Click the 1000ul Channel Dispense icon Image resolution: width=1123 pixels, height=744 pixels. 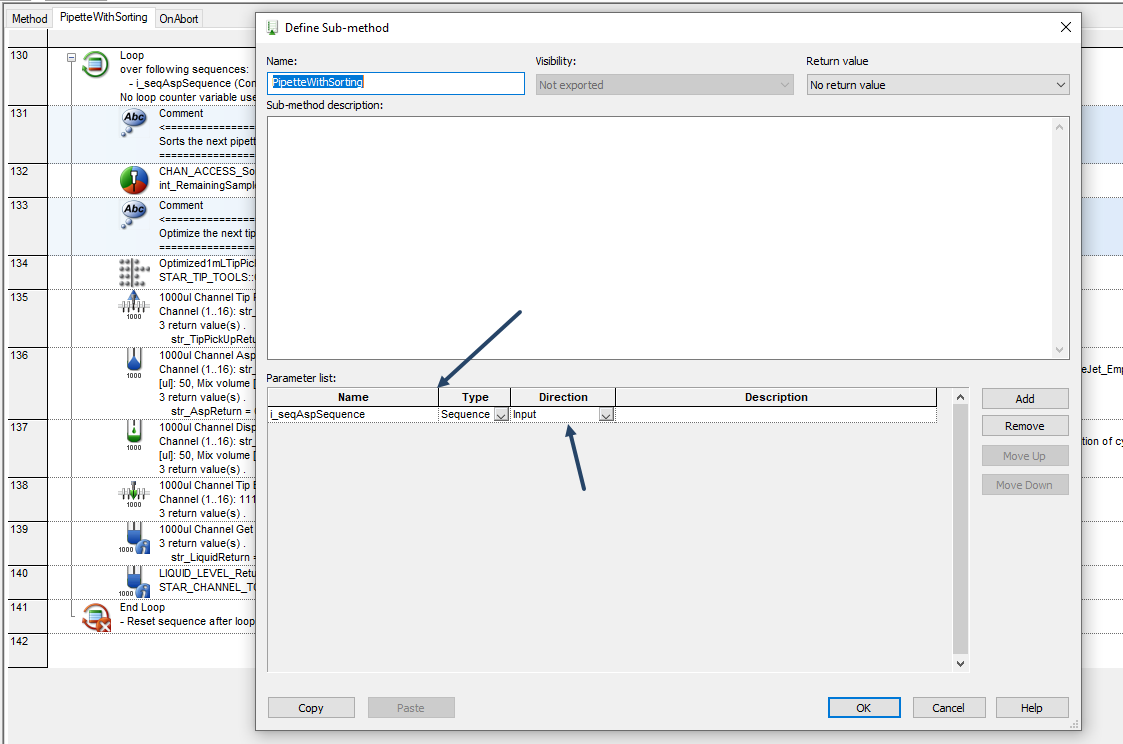point(134,435)
